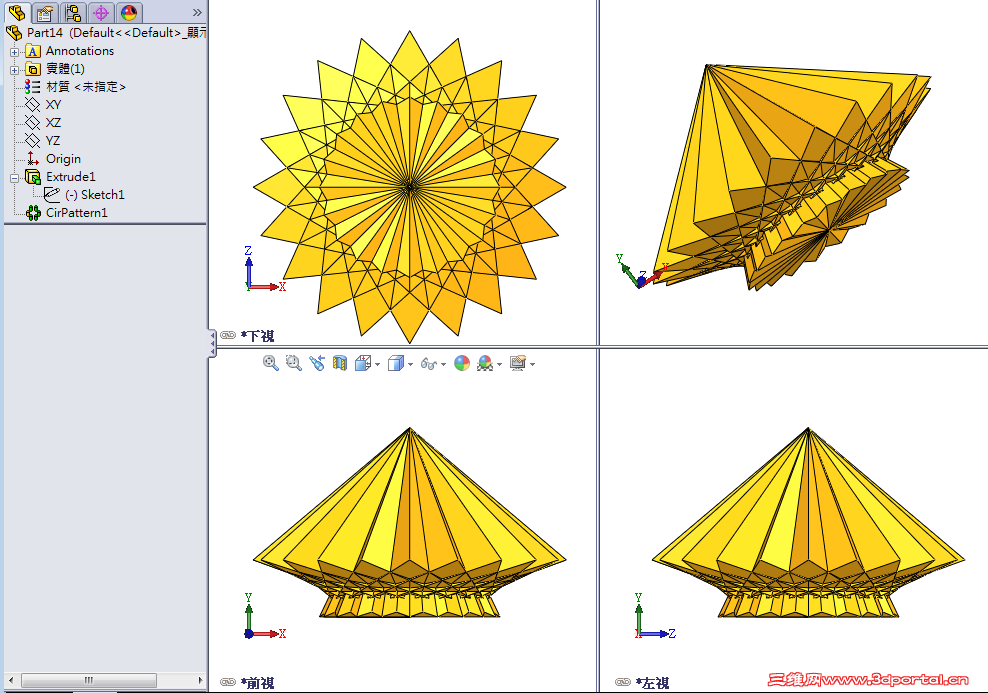Open the View Orientation dropdown arrow
Screen dimensions: 988x693
click(377, 363)
